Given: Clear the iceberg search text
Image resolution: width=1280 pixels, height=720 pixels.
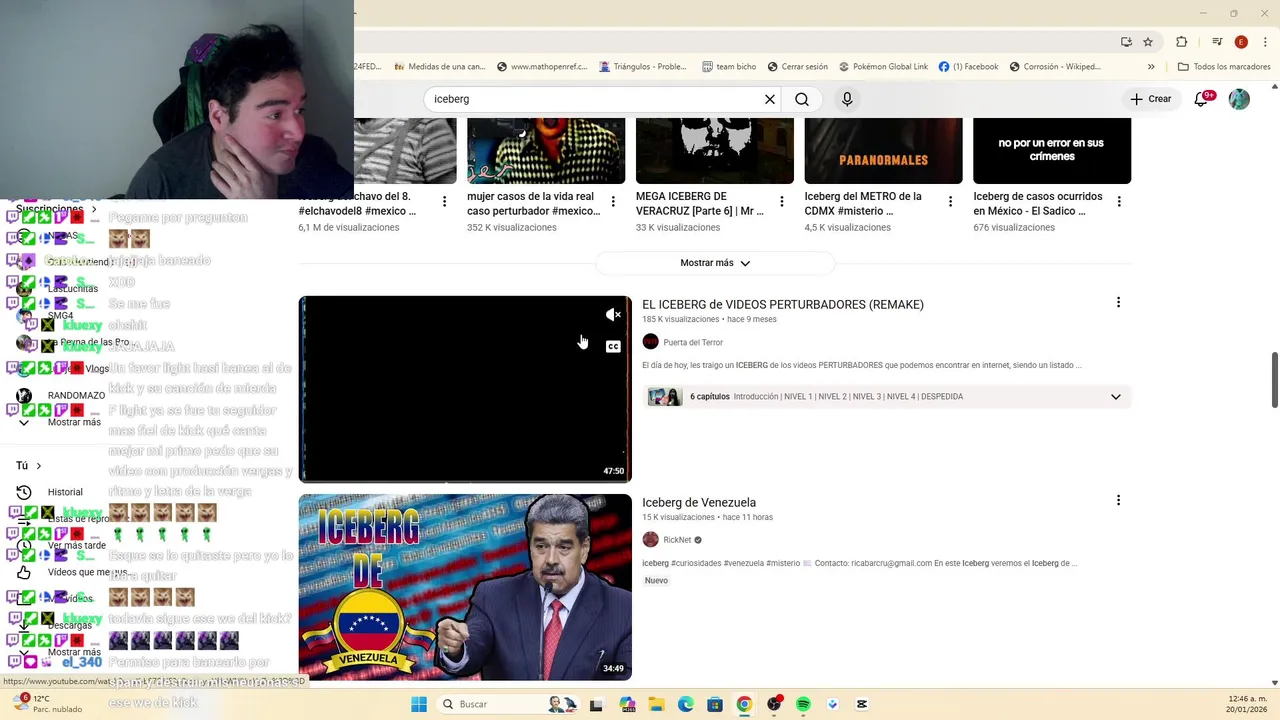Looking at the screenshot, I should click(770, 99).
